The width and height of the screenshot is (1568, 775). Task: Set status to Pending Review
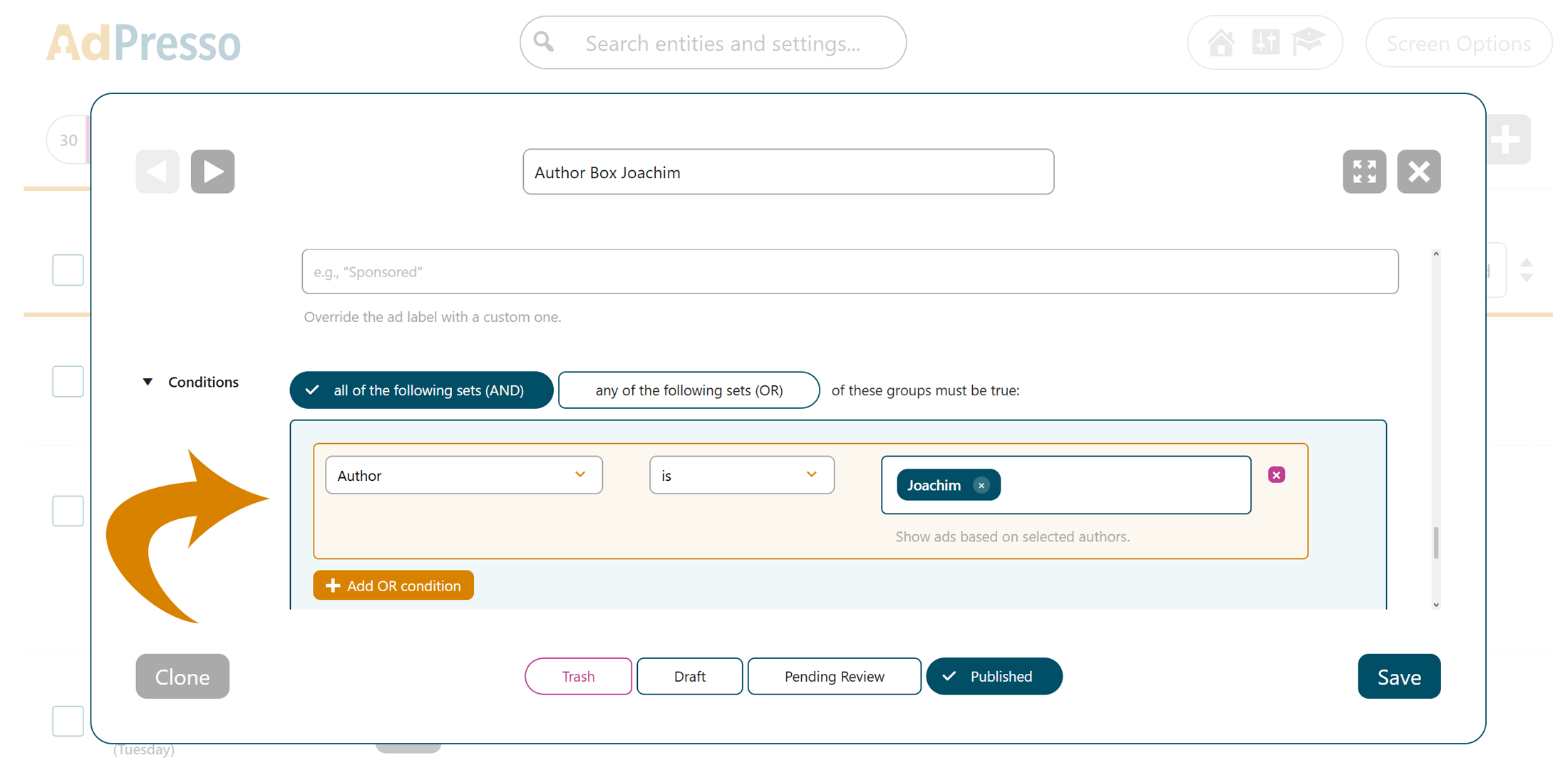(834, 676)
